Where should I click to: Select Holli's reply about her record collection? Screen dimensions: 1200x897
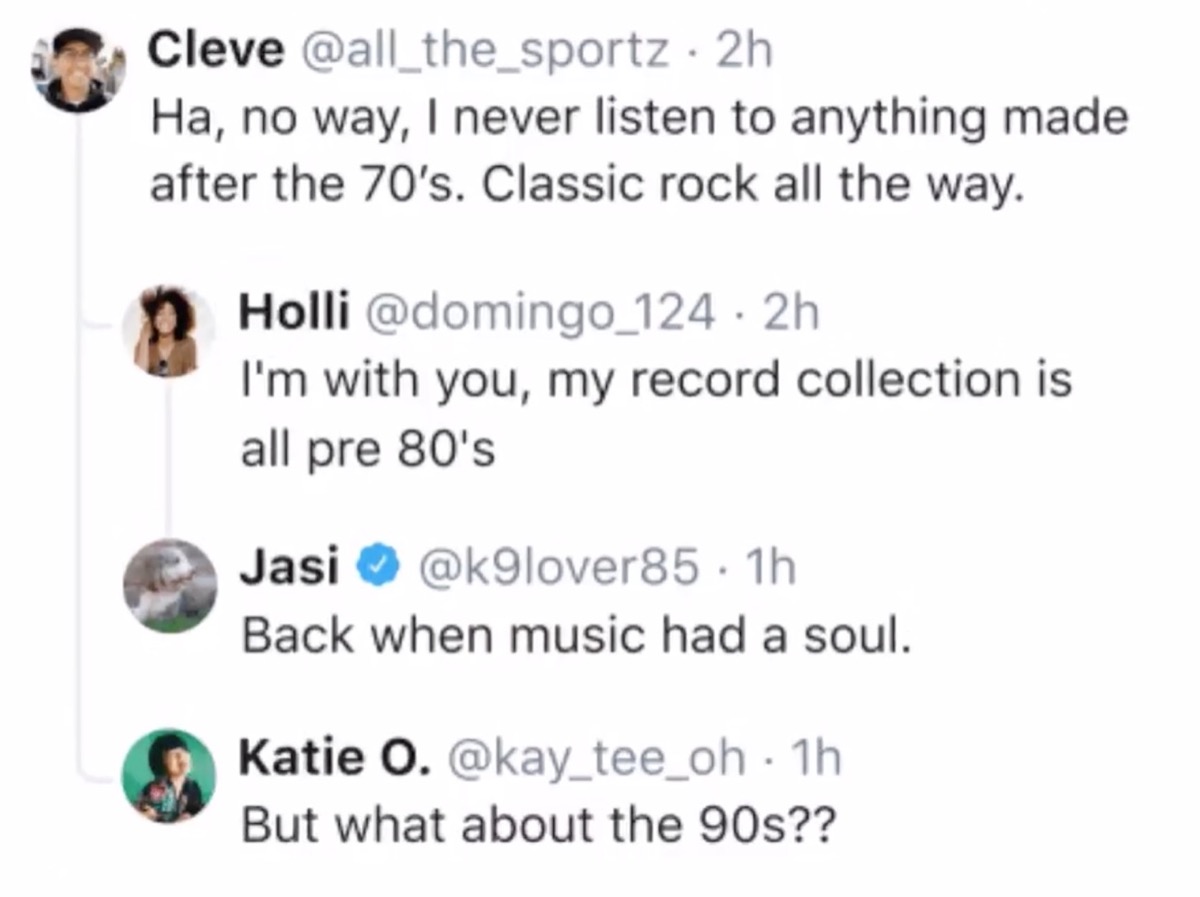tap(655, 414)
